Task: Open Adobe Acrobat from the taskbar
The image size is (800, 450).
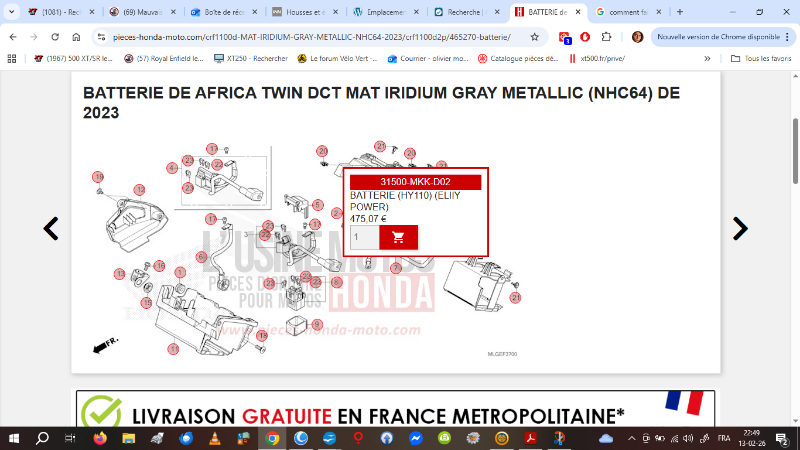Action: [x=530, y=438]
